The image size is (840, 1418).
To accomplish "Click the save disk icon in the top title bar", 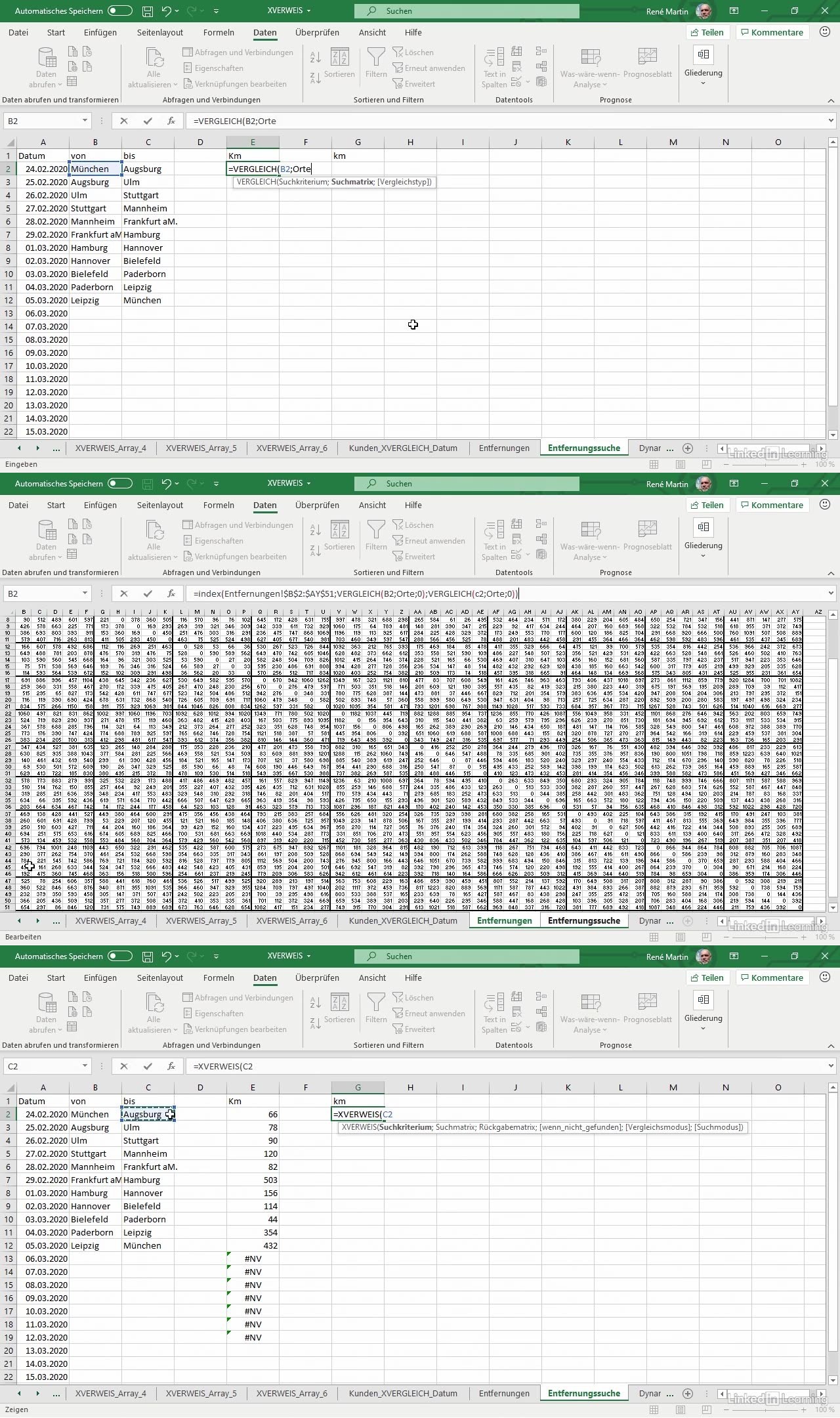I will coord(148,11).
